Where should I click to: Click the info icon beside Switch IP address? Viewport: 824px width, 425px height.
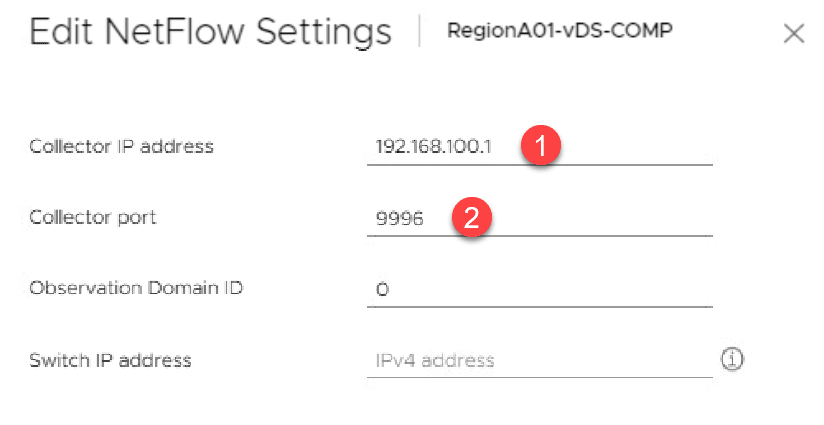click(734, 360)
